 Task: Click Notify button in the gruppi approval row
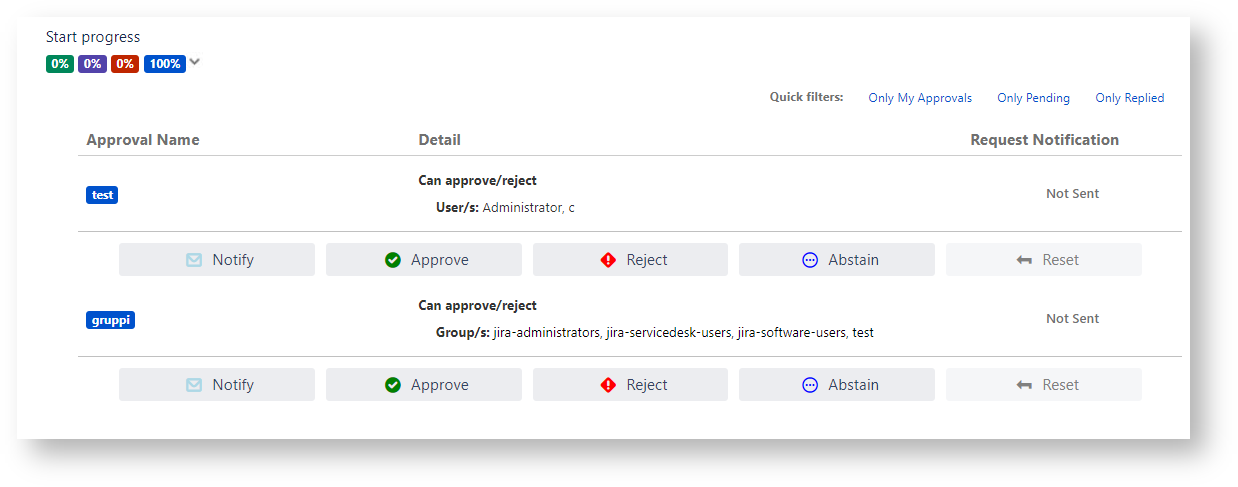coord(217,385)
